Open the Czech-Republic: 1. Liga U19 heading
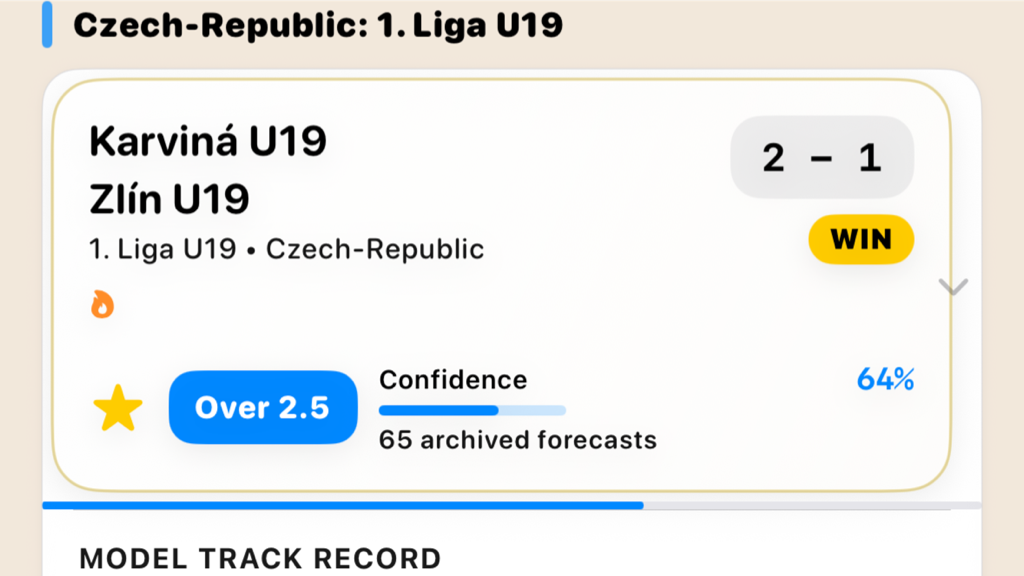This screenshot has width=1024, height=576. [318, 25]
